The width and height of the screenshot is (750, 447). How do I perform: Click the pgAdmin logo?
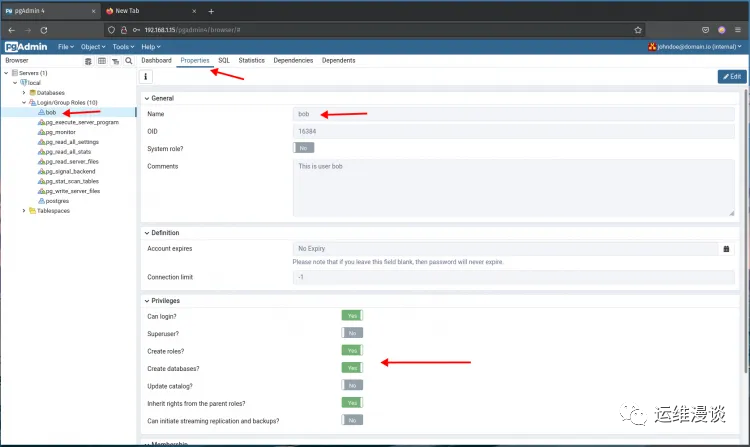(26, 47)
